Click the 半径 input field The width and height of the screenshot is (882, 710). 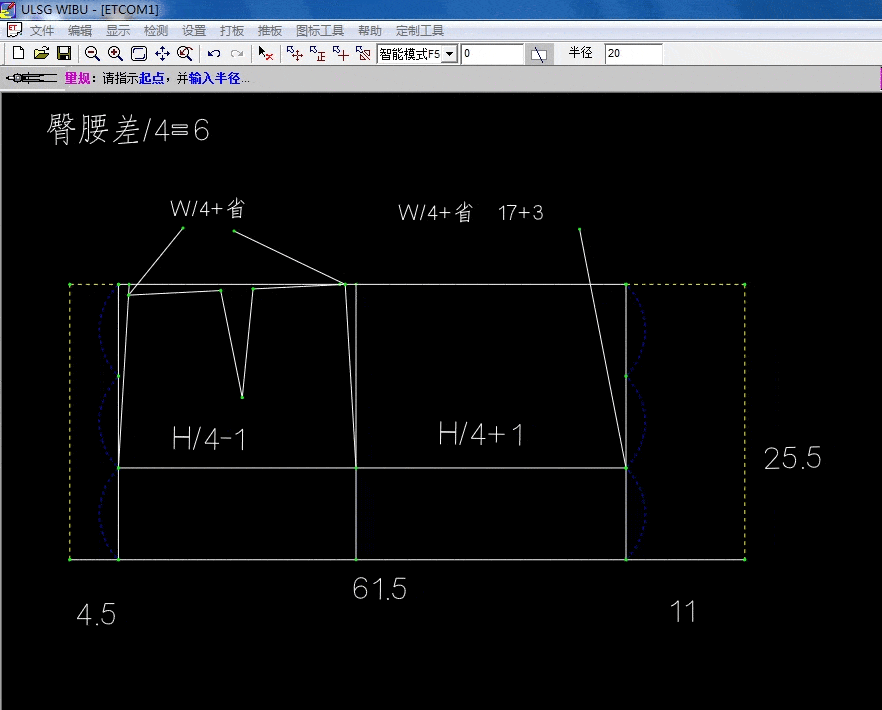tap(633, 54)
